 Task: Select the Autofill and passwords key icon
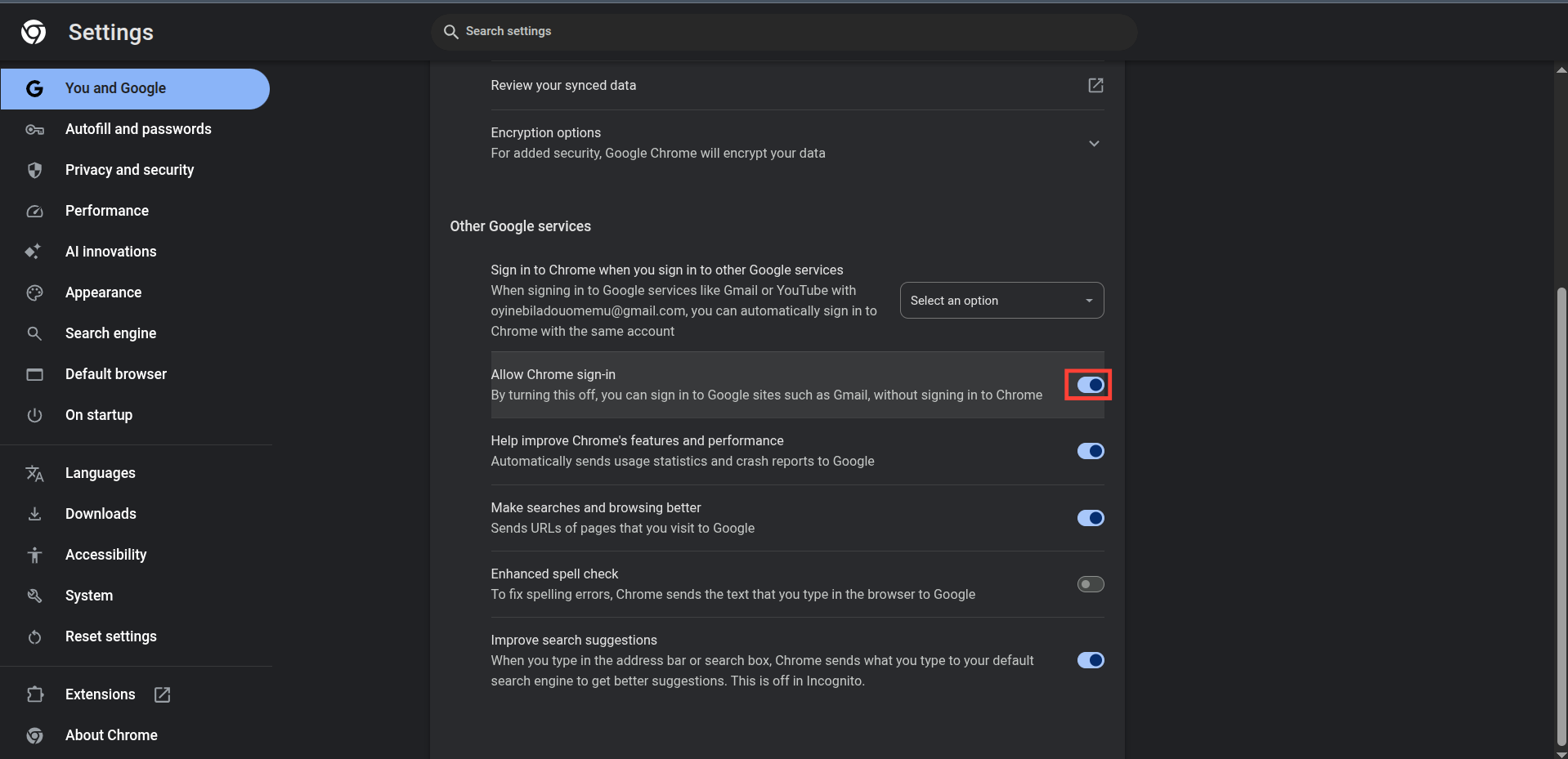(34, 129)
